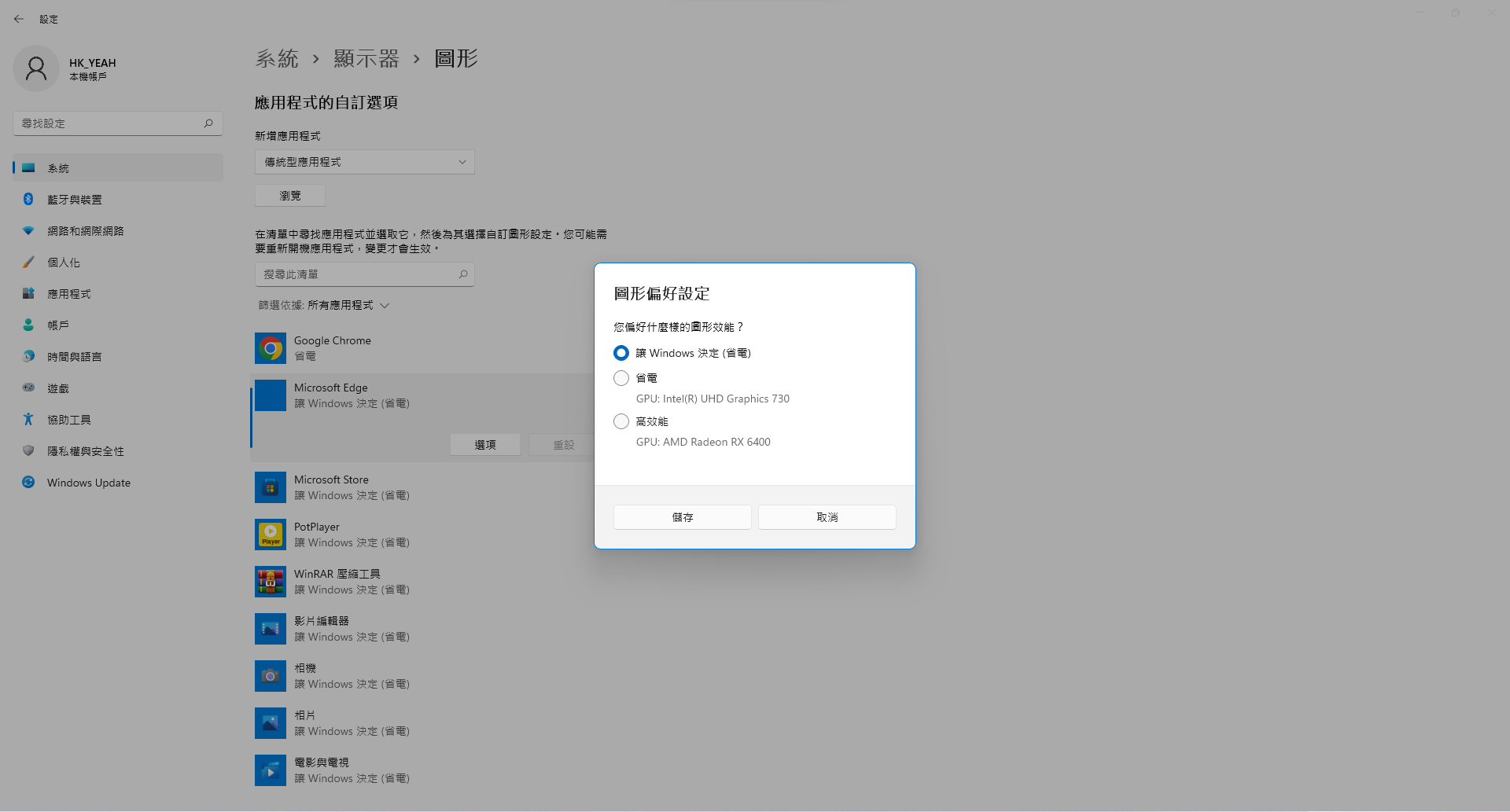Click the PotPlayer app icon
This screenshot has width=1510, height=812.
point(271,535)
